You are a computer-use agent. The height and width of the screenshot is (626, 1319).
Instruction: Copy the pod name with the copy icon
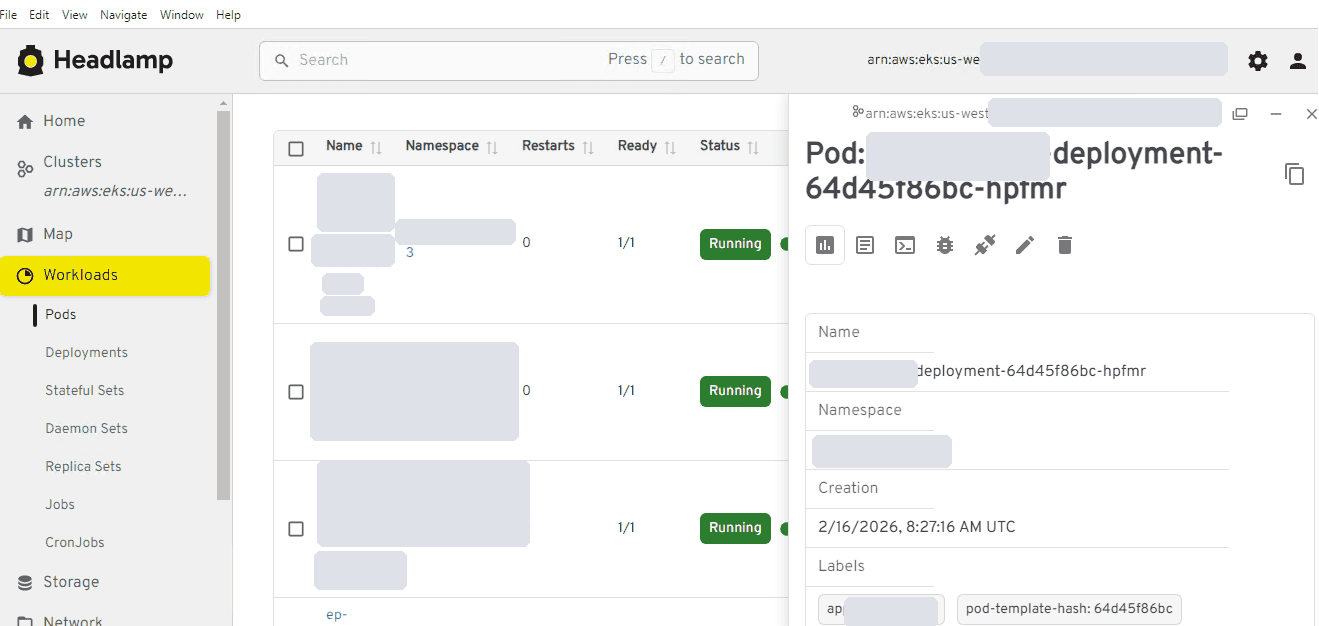[x=1295, y=174]
